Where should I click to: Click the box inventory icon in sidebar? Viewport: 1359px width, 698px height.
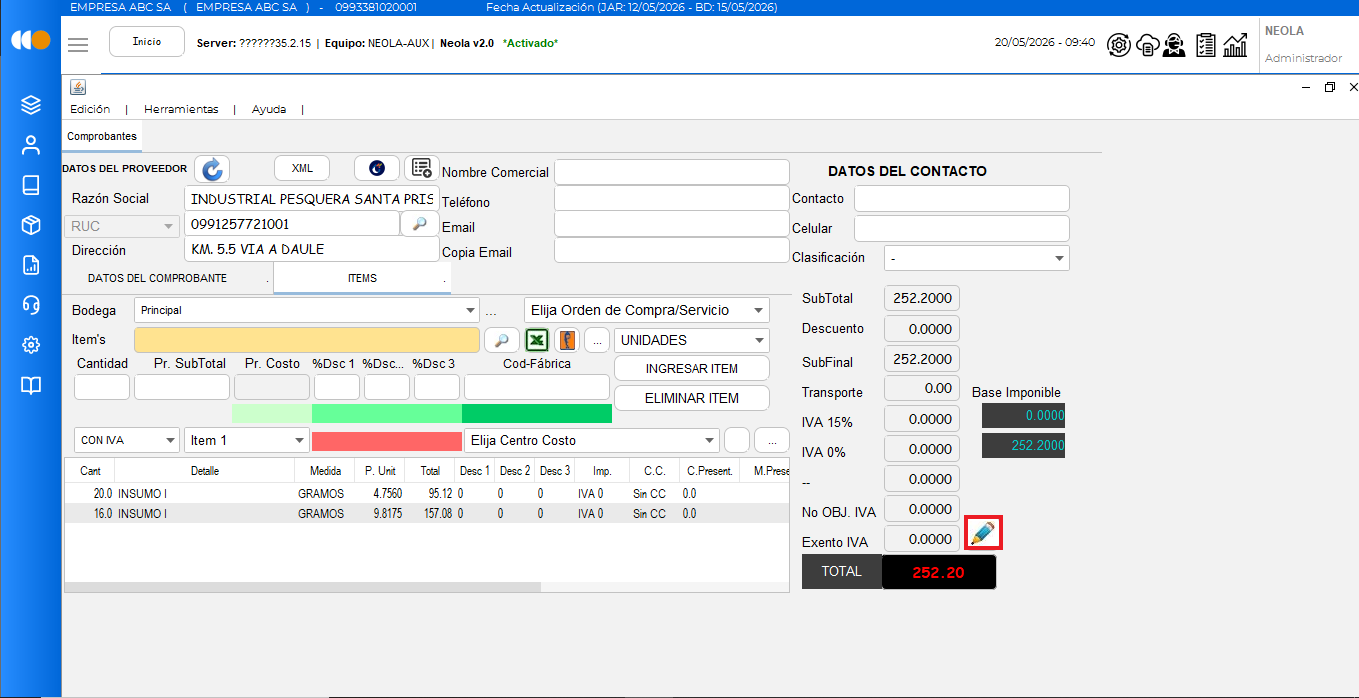(31, 225)
